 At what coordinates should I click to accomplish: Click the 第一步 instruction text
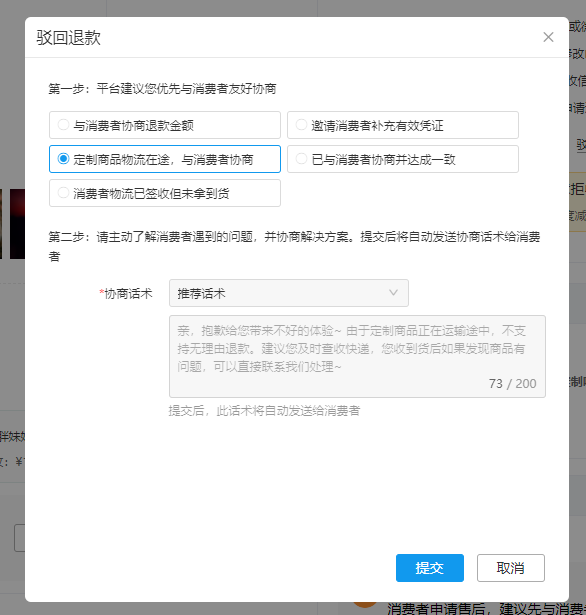[162, 89]
